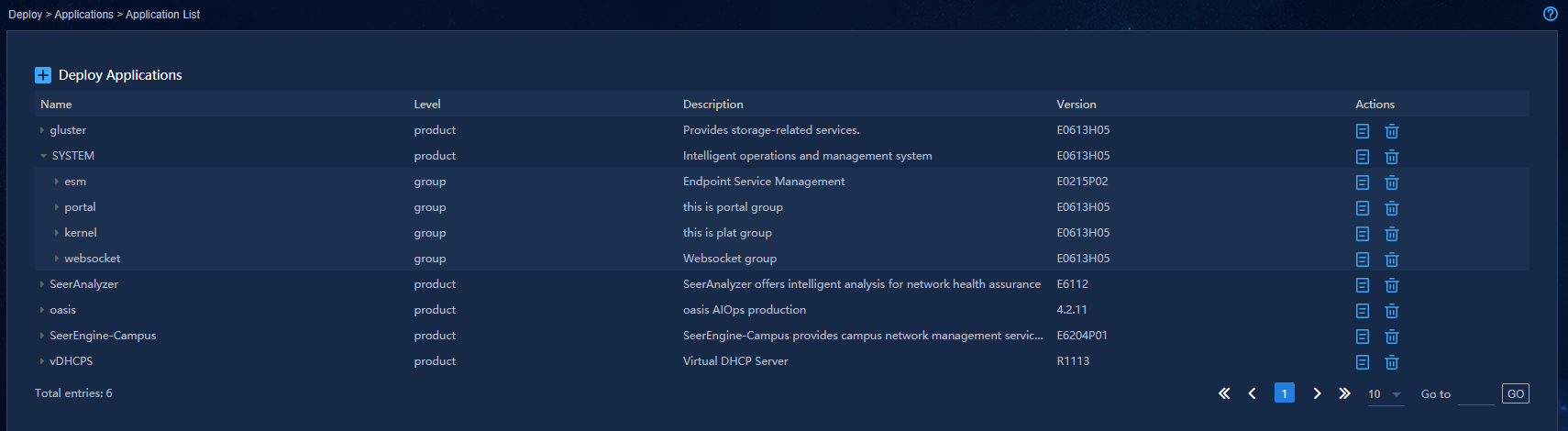Select Applications in the breadcrumb
Screen dimensions: 1568x431
(84, 15)
